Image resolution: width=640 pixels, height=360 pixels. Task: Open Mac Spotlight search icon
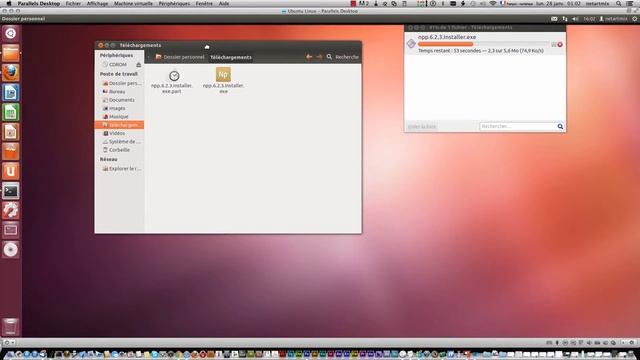[619, 3]
